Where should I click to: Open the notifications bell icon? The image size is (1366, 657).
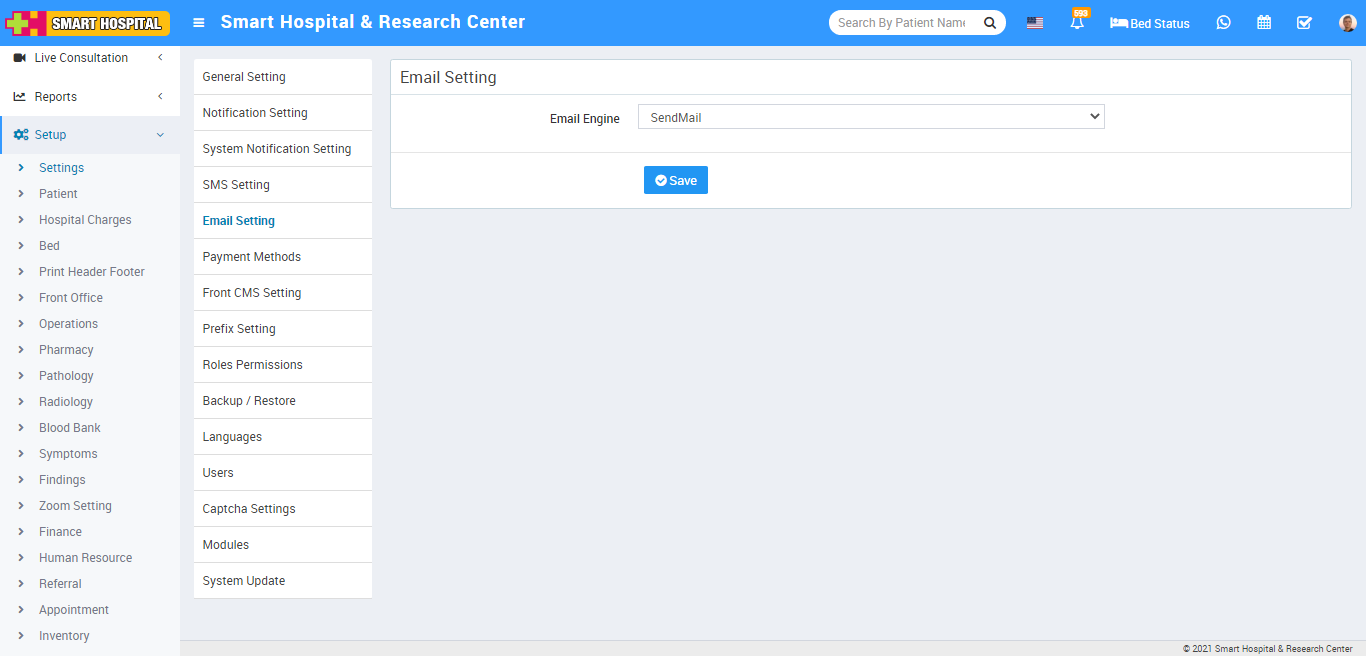(1077, 23)
